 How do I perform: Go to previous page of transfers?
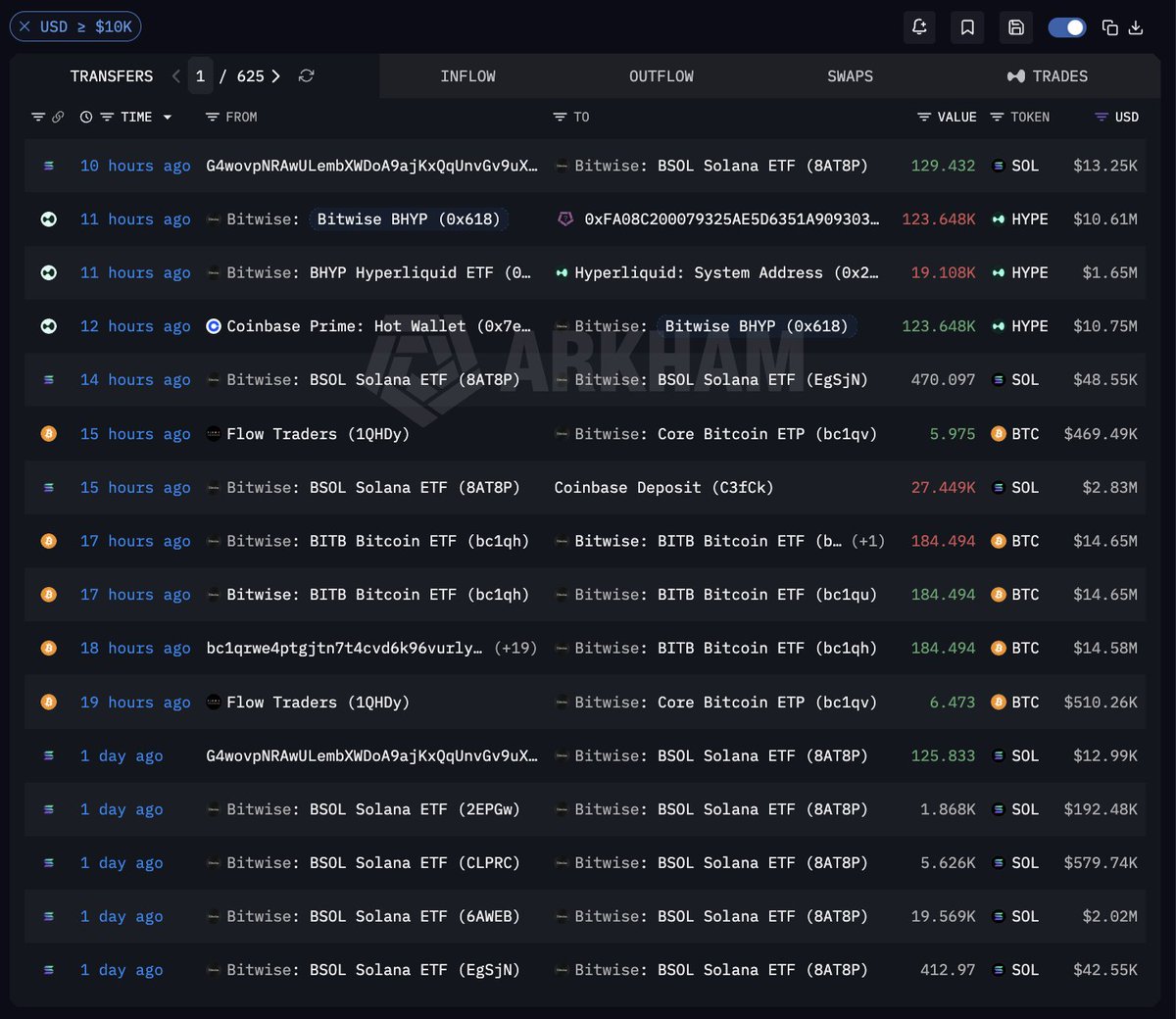[176, 75]
